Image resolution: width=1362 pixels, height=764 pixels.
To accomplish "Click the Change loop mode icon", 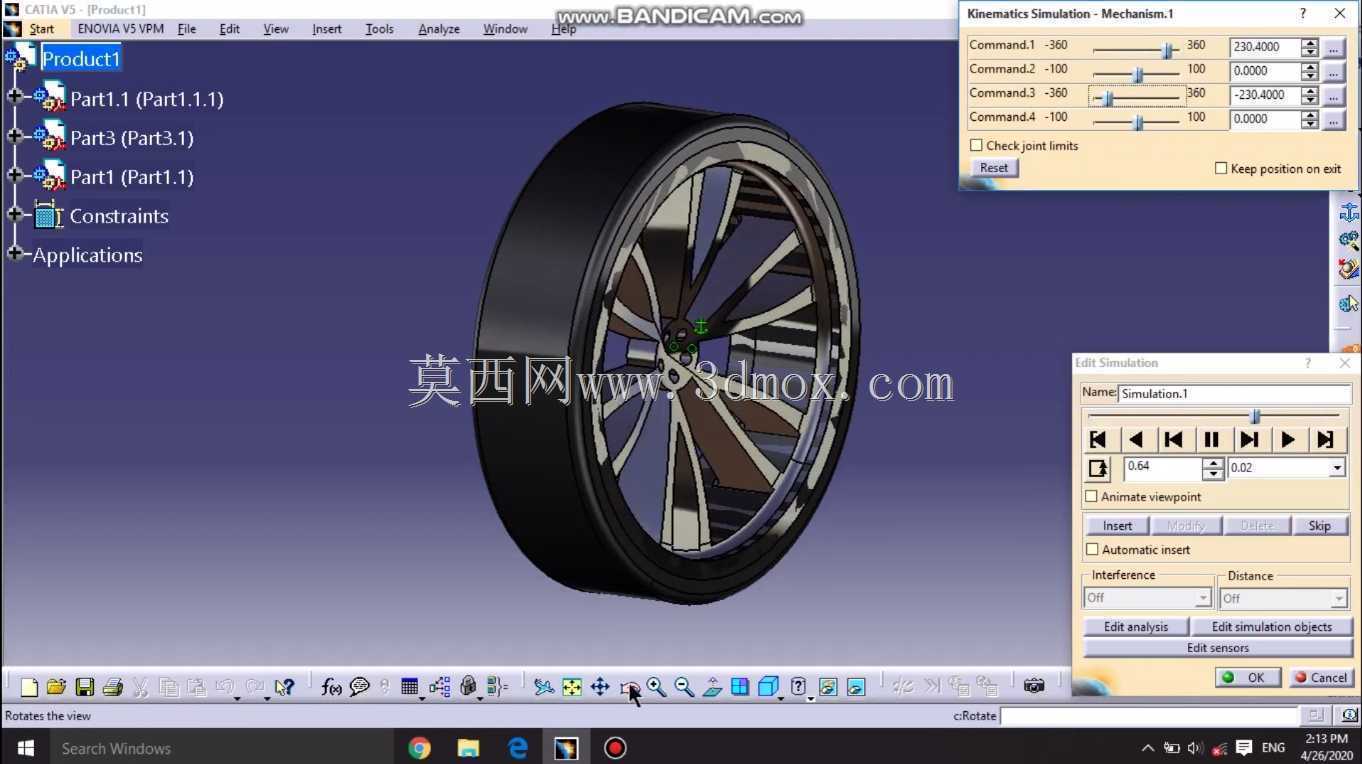I will click(1098, 469).
